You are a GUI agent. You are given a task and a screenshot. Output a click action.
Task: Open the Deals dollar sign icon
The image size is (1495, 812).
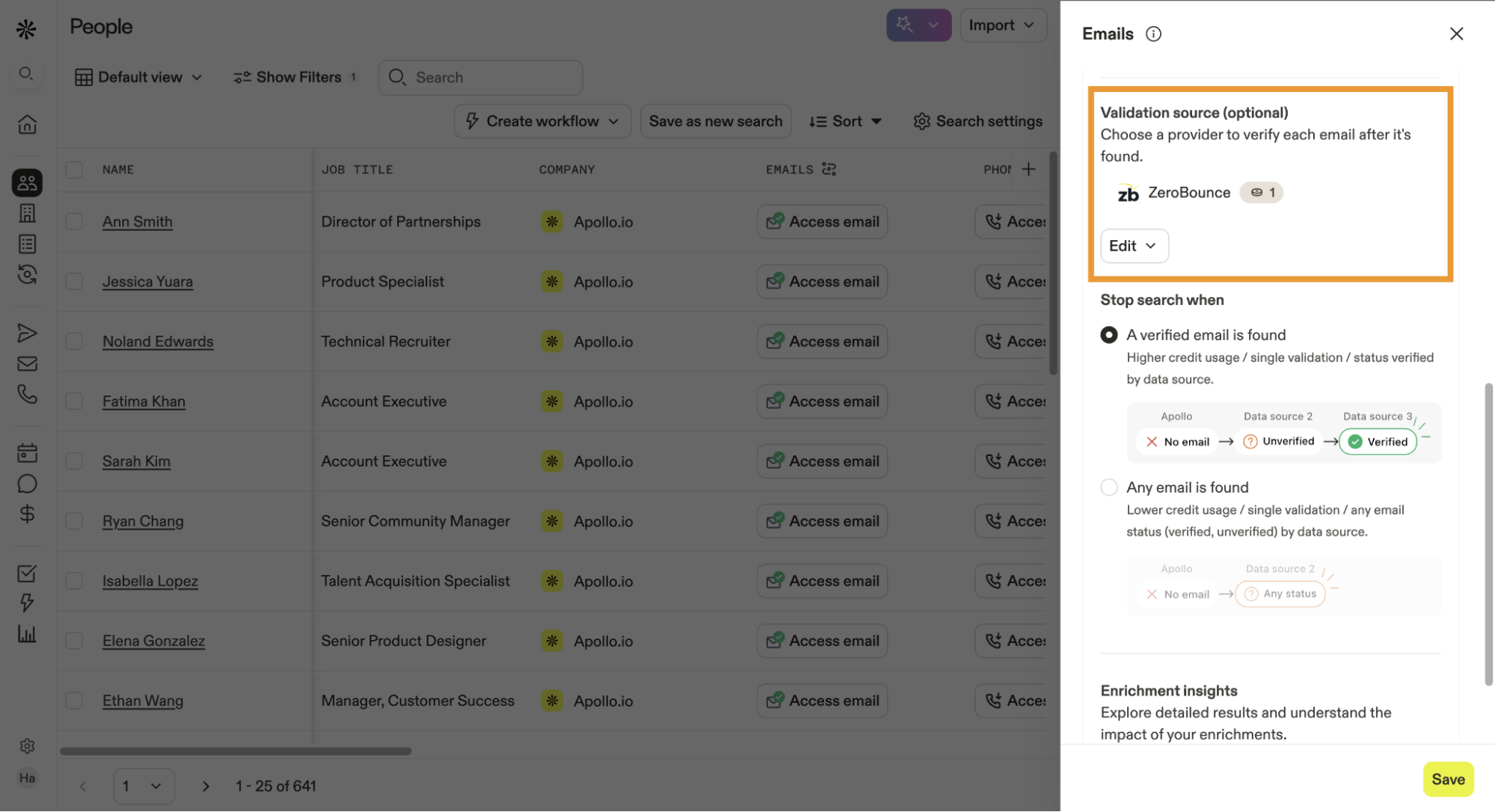point(27,514)
